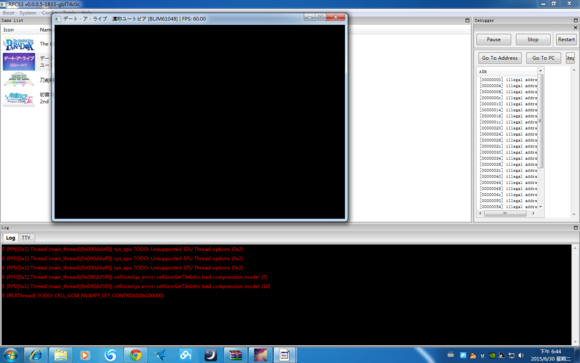Open the Go To Address dialog
This screenshot has height=363, width=580.
500,58
